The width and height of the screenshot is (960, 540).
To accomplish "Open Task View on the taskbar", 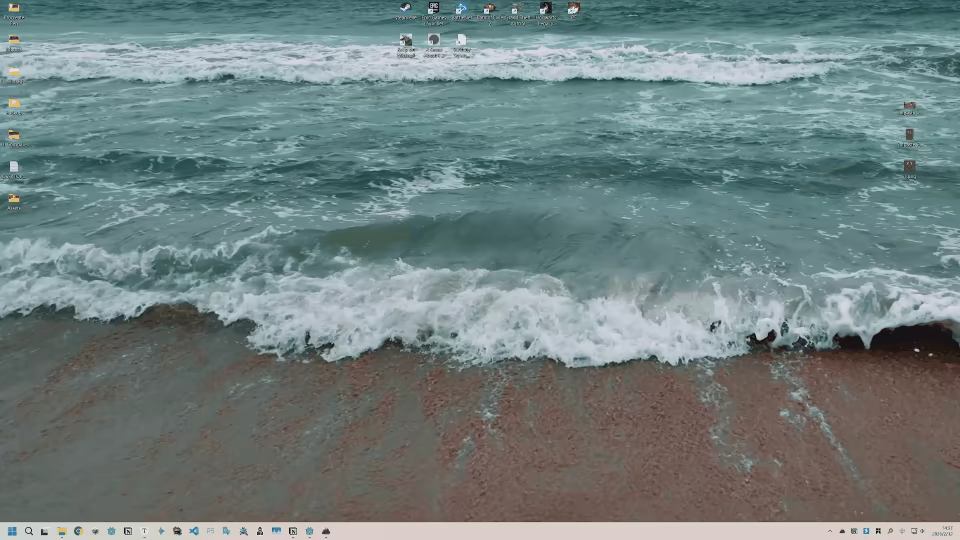I will point(45,531).
